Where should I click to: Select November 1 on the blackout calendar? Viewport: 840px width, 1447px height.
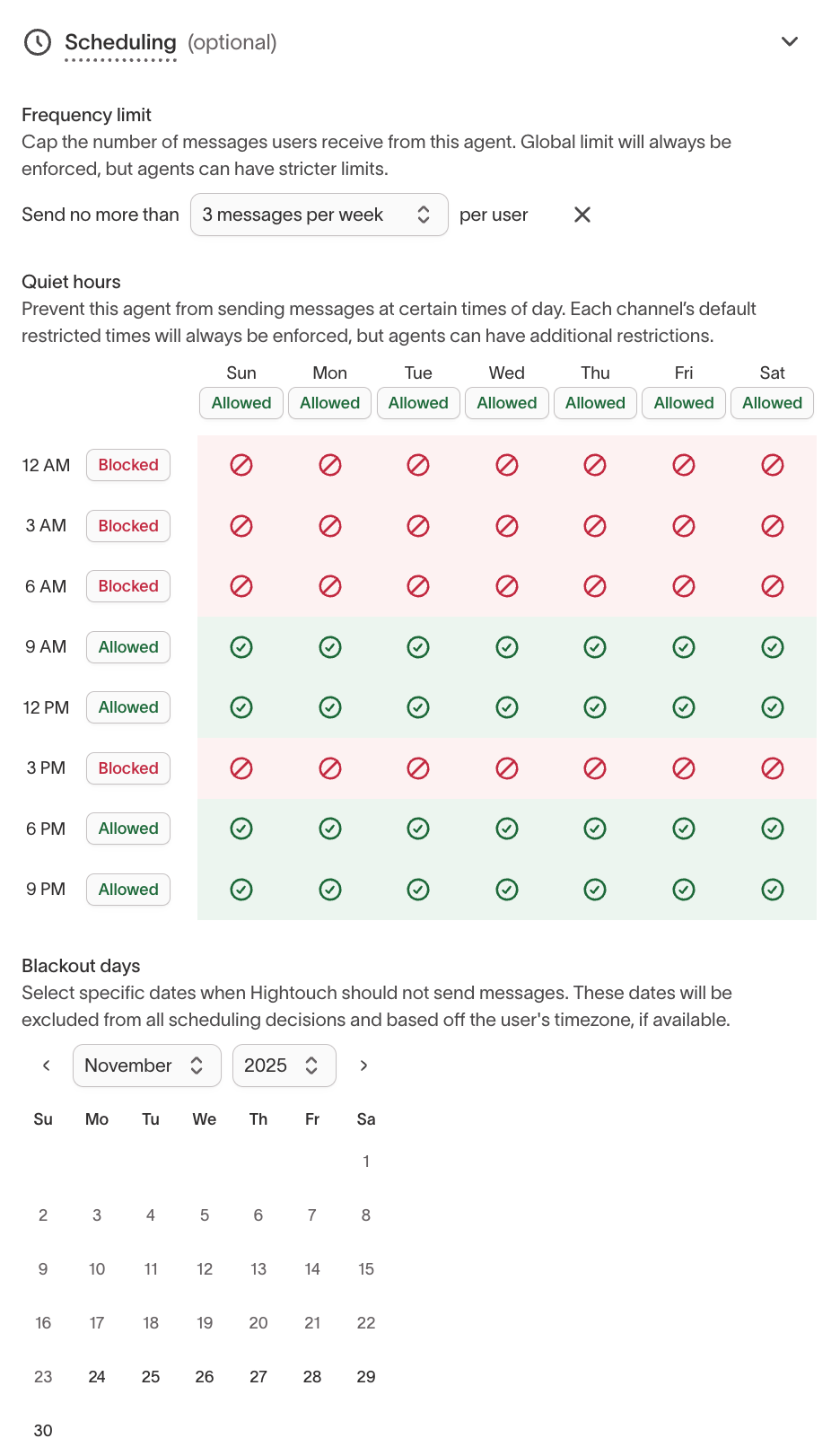(x=365, y=1161)
